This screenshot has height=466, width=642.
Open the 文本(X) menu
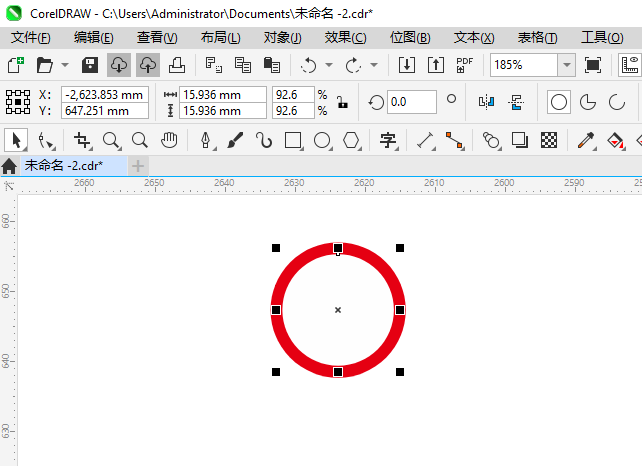474,38
